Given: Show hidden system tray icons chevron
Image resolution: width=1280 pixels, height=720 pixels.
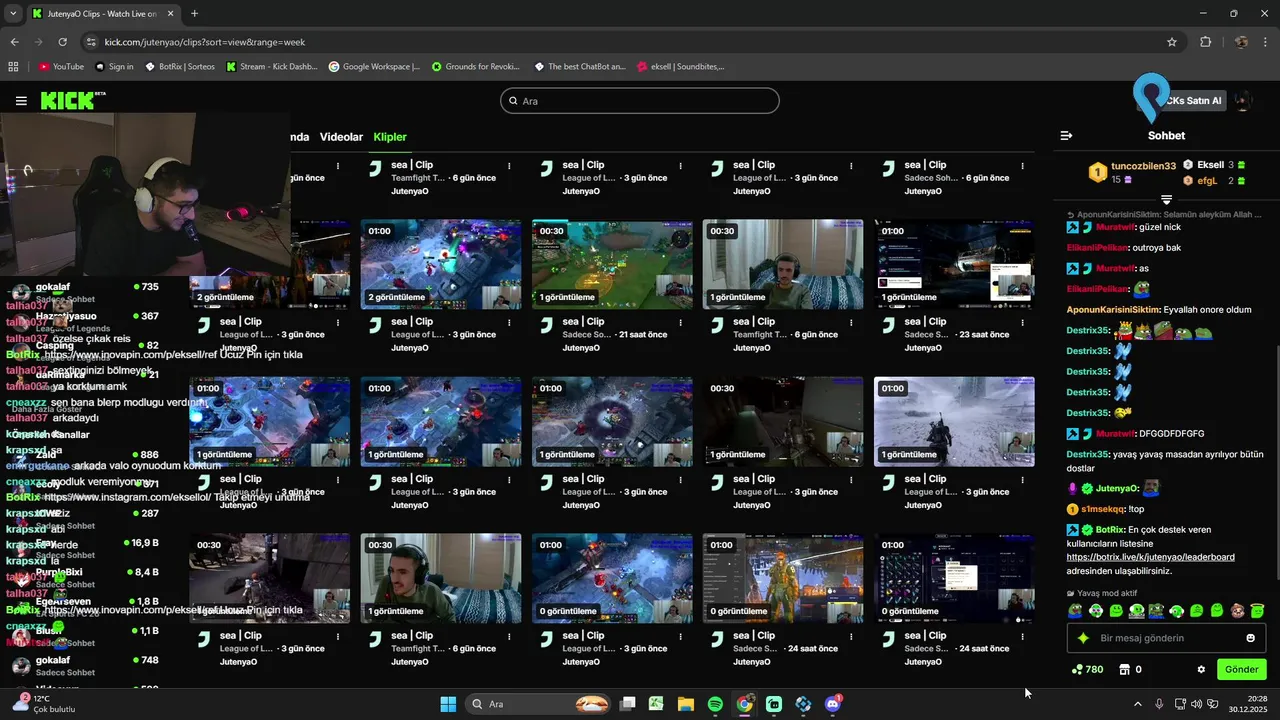Looking at the screenshot, I should coord(1137,704).
